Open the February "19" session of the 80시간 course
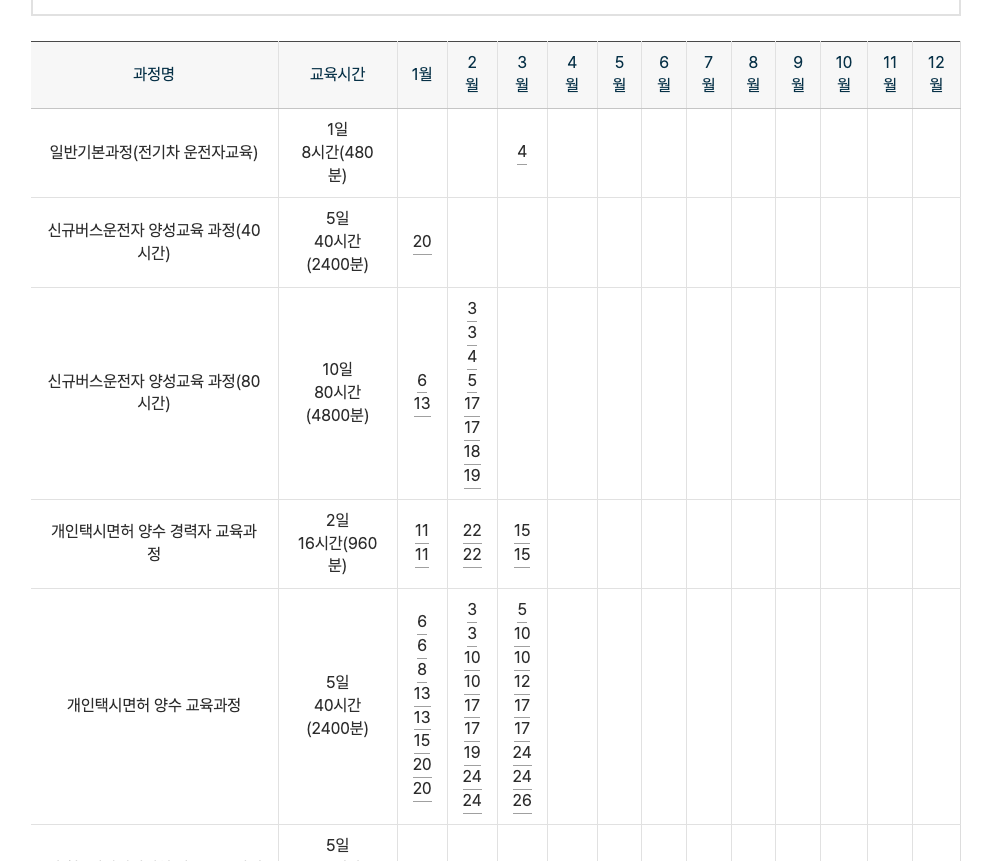 click(x=472, y=475)
